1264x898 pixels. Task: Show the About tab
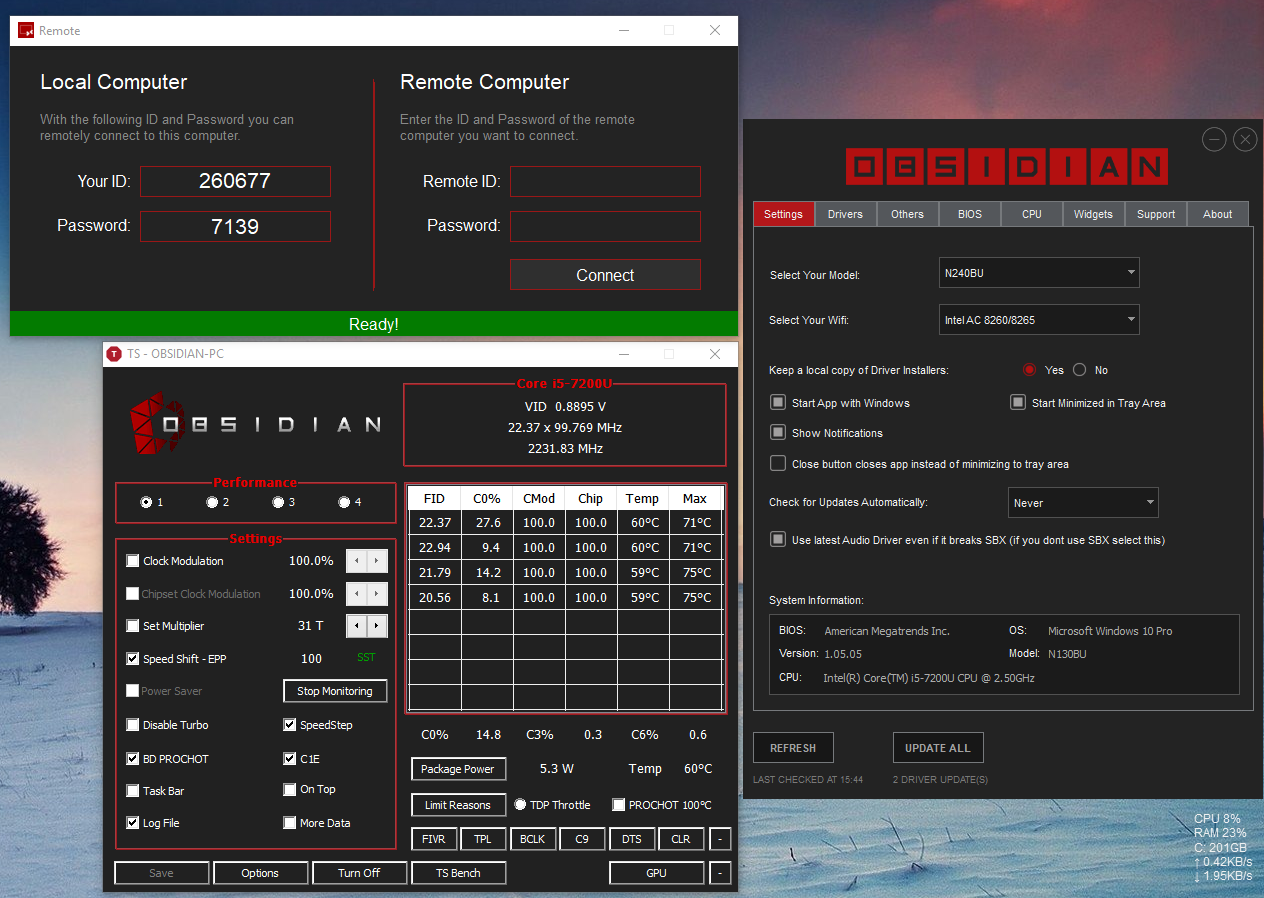(x=1218, y=214)
